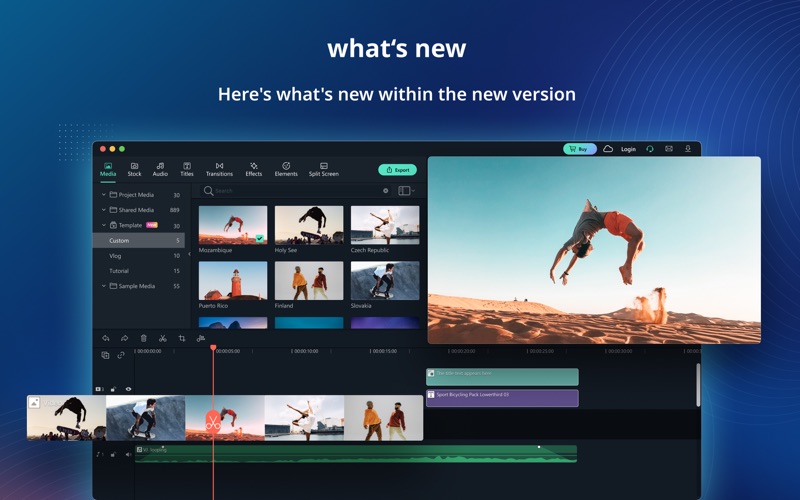Screen dimensions: 800x500
Task: Select the Czech Republic thumbnail
Action: coord(385,225)
